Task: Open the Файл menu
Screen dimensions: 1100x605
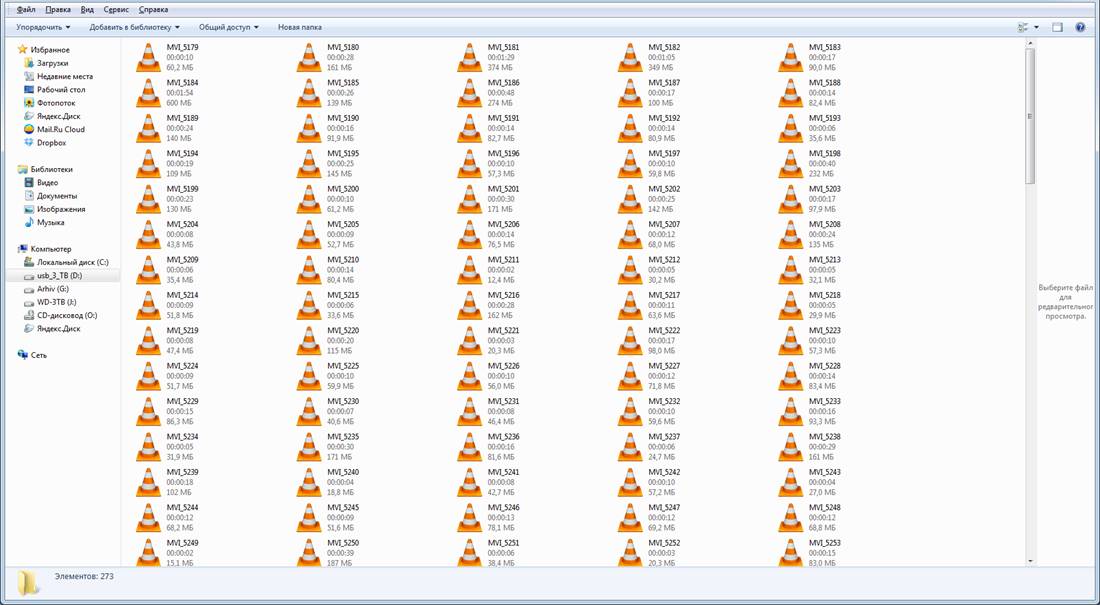Action: point(26,10)
